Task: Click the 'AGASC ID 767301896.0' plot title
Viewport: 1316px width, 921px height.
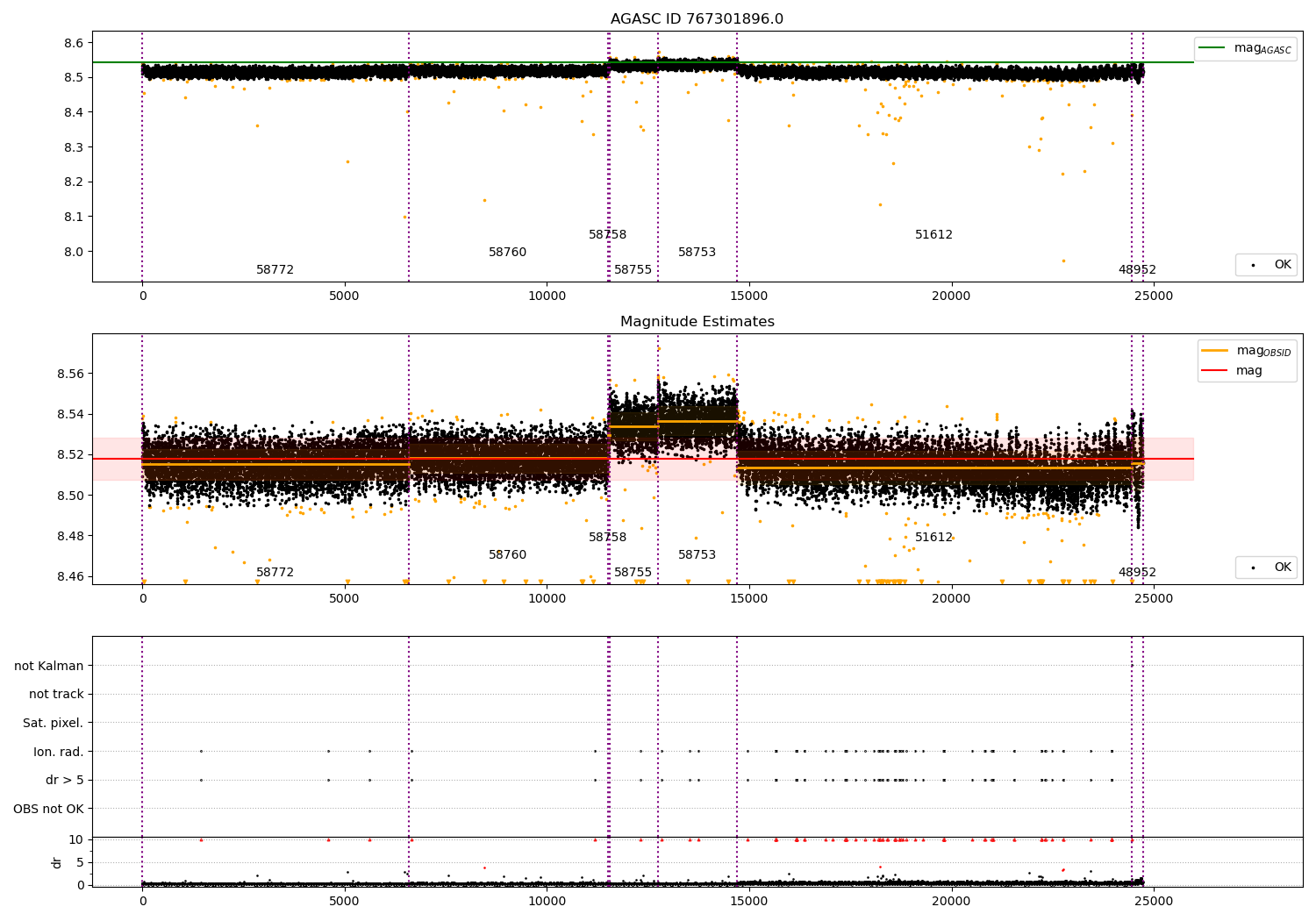Action: click(x=697, y=19)
